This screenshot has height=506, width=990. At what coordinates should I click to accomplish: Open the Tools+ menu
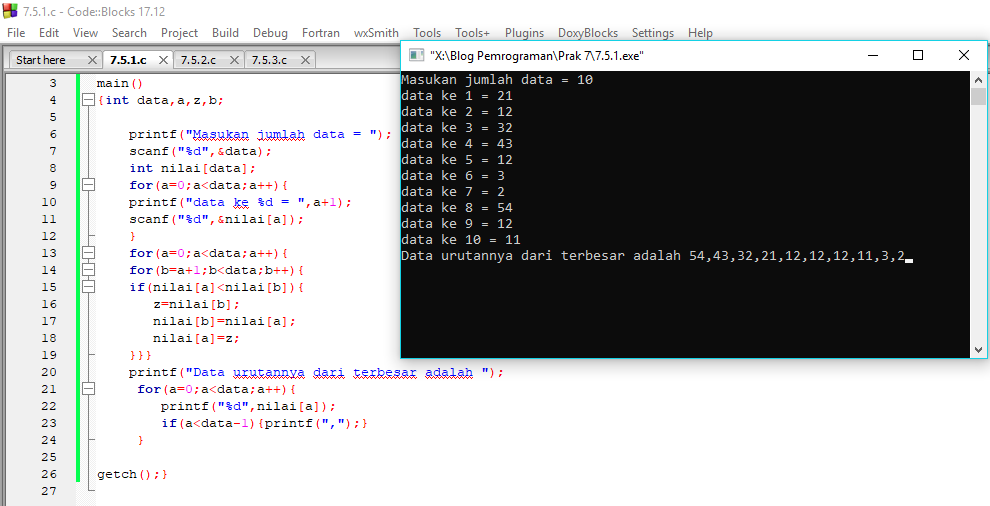coord(473,33)
